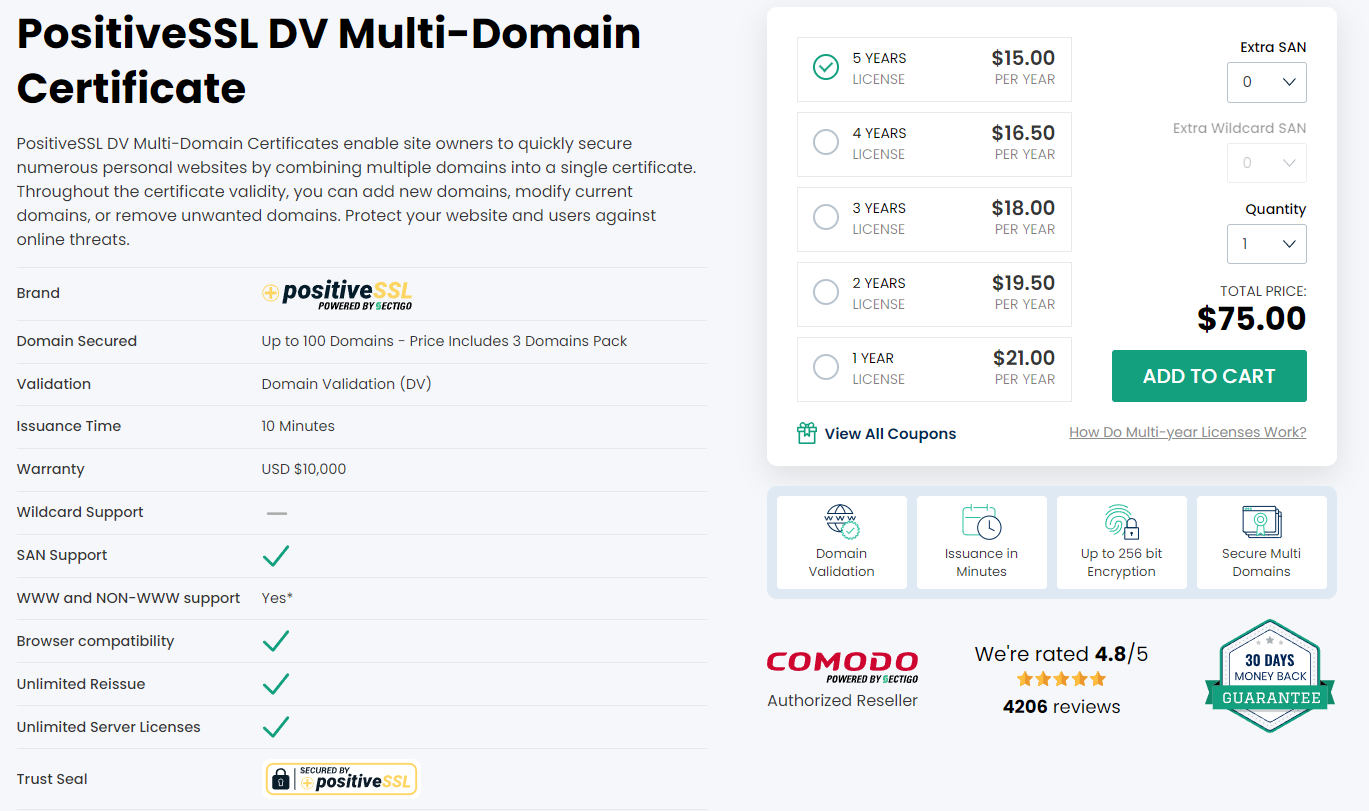Click the Browser compatibility green checkmark
This screenshot has height=811, width=1369.
[x=276, y=641]
